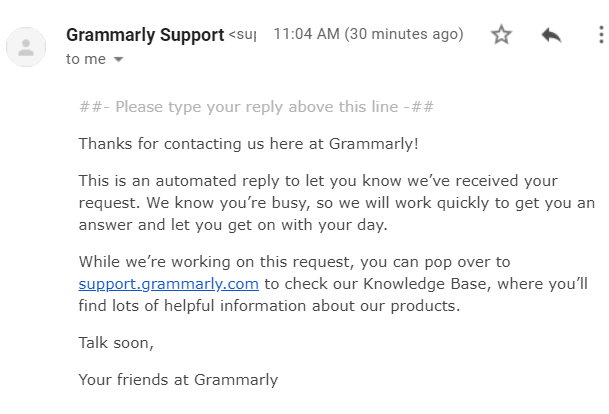This screenshot has width=609, height=414.
Task: Click the 'This is an automated reply' line
Action: [318, 181]
